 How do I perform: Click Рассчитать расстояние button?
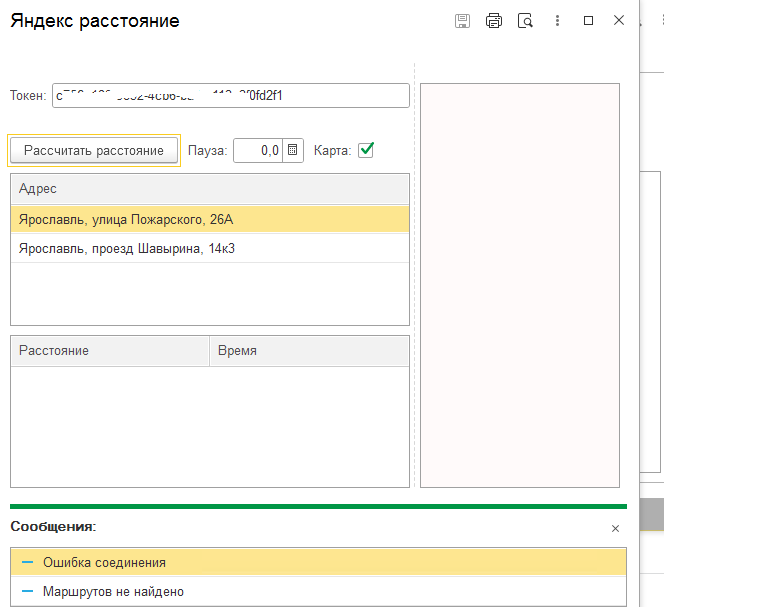(94, 150)
